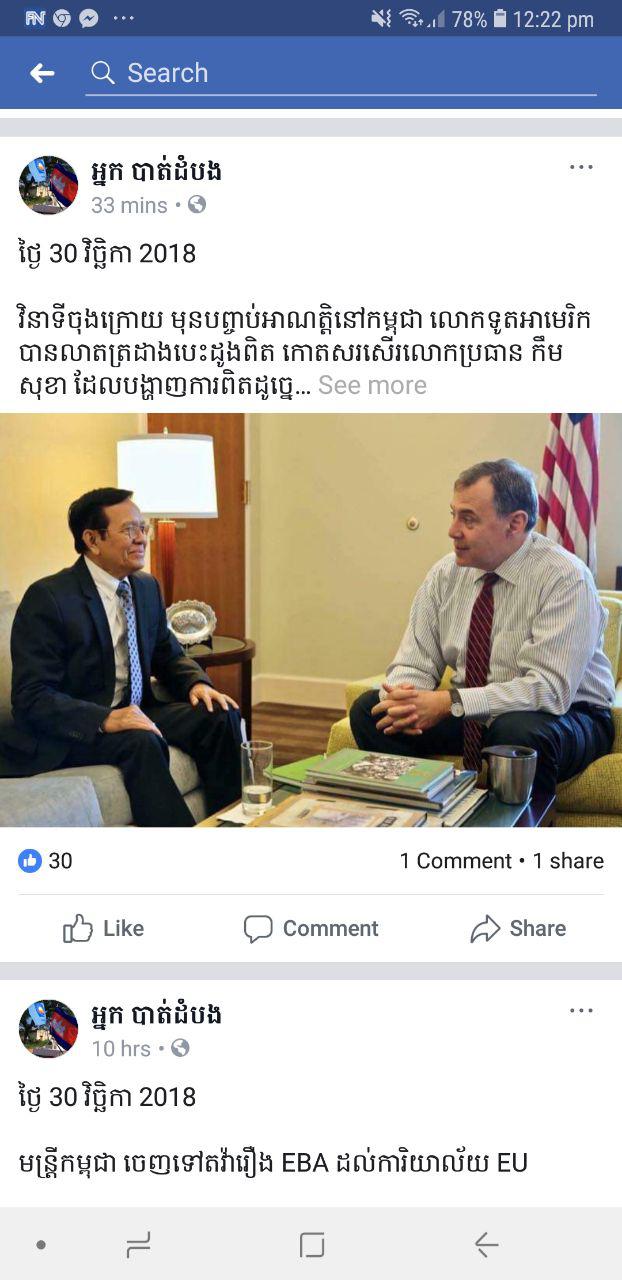Viewport: 622px width, 1280px height.
Task: Comment on the first post
Action: click(311, 929)
